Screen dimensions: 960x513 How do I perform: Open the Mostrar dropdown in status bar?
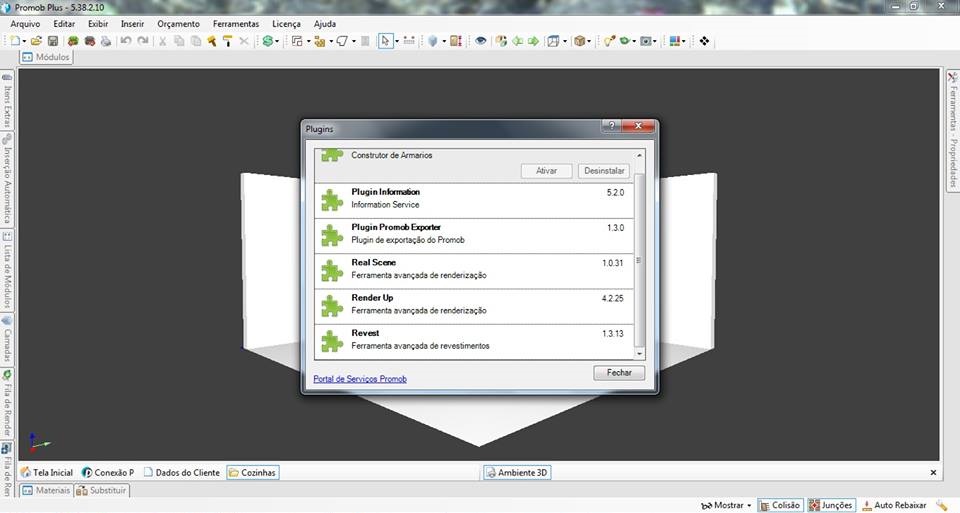(x=726, y=505)
